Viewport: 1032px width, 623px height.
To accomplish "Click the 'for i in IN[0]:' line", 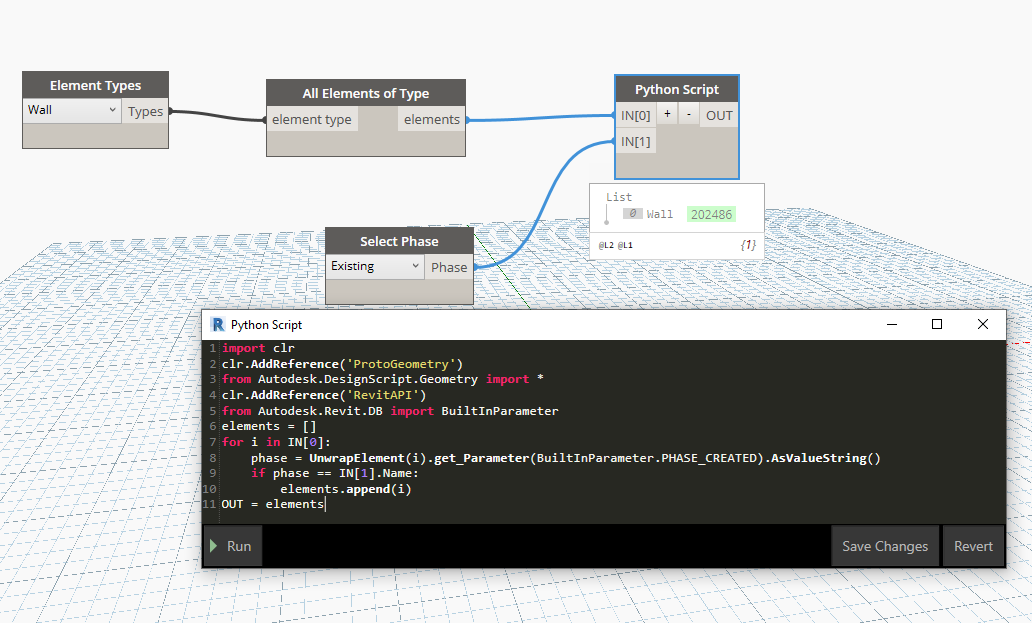I will pyautogui.click(x=276, y=442).
